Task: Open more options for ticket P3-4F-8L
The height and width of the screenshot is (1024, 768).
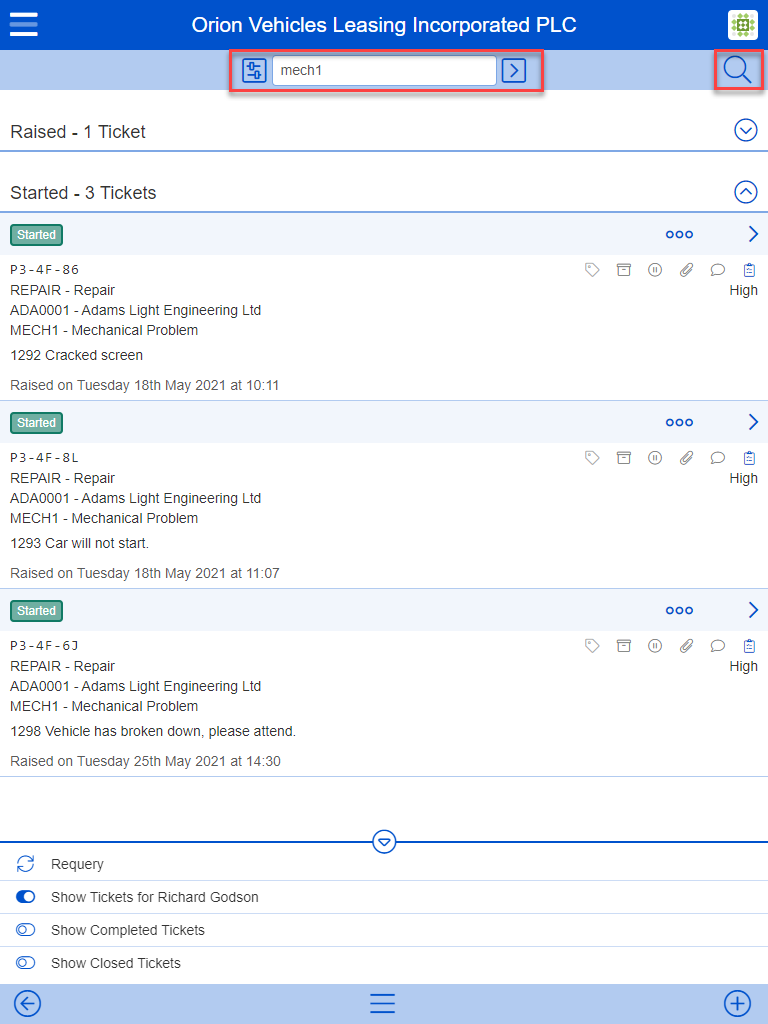Action: pyautogui.click(x=679, y=423)
